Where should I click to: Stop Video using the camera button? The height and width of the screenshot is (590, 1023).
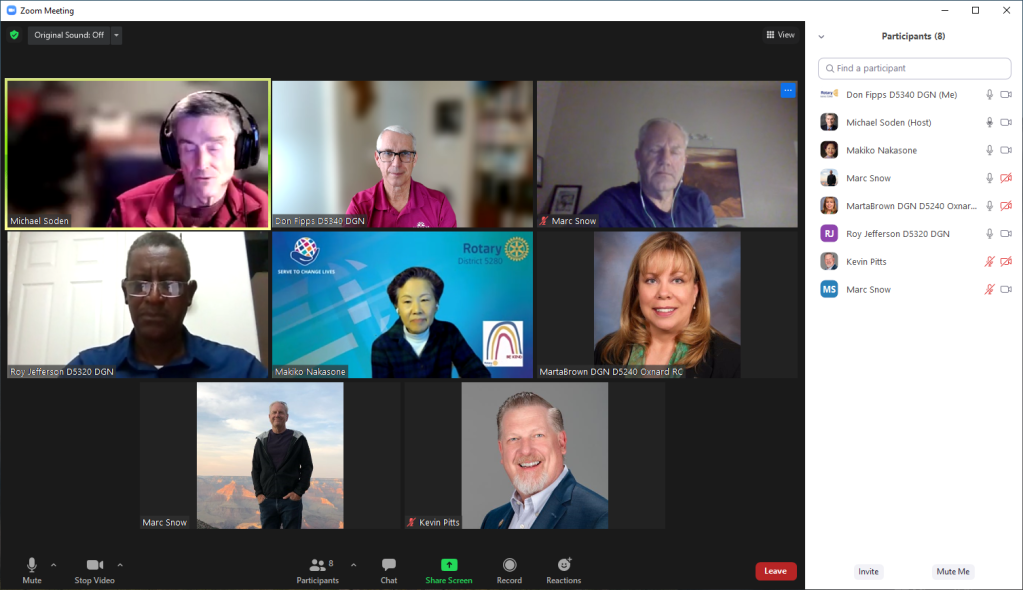(94, 565)
